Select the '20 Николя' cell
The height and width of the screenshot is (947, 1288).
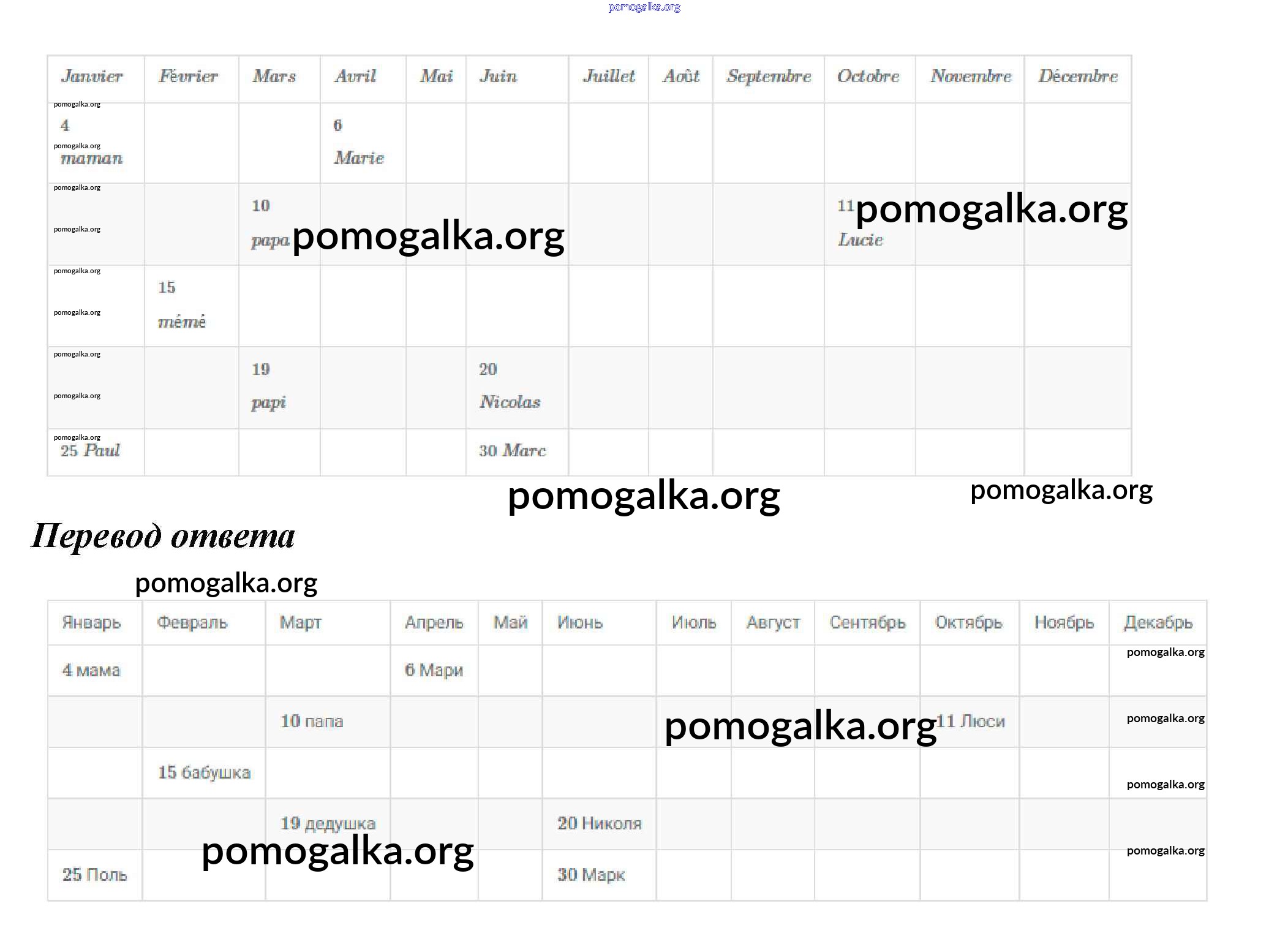click(599, 823)
